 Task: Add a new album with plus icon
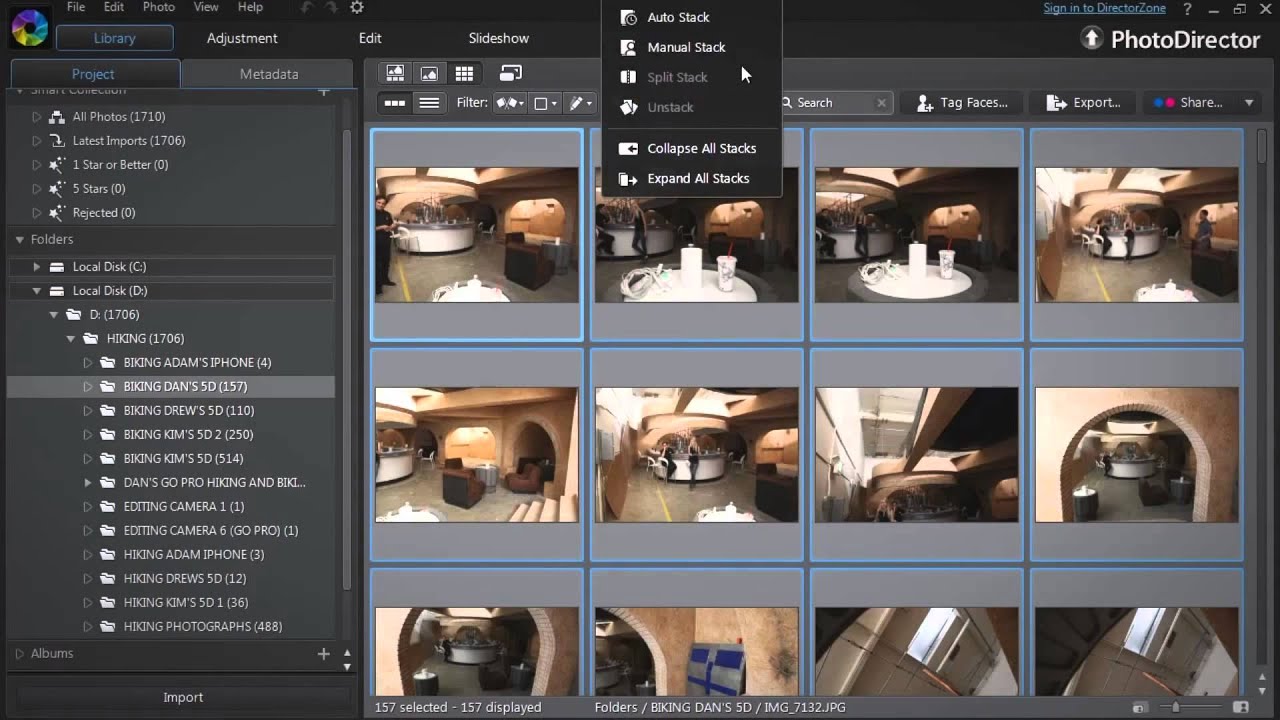323,653
